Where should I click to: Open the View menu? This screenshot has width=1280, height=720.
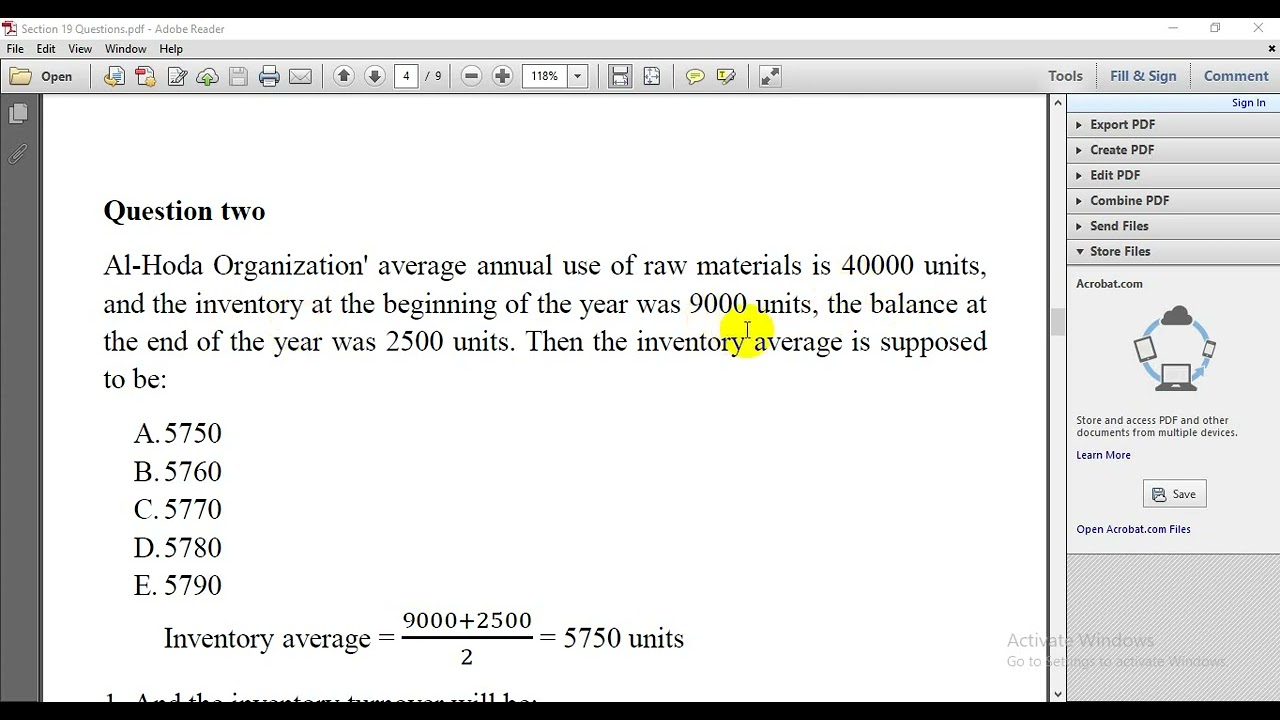tap(80, 49)
